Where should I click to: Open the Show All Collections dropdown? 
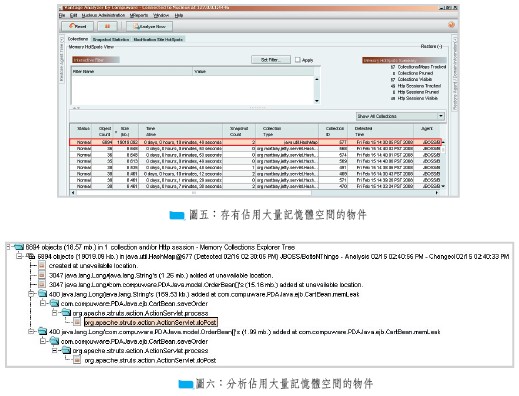[400, 116]
